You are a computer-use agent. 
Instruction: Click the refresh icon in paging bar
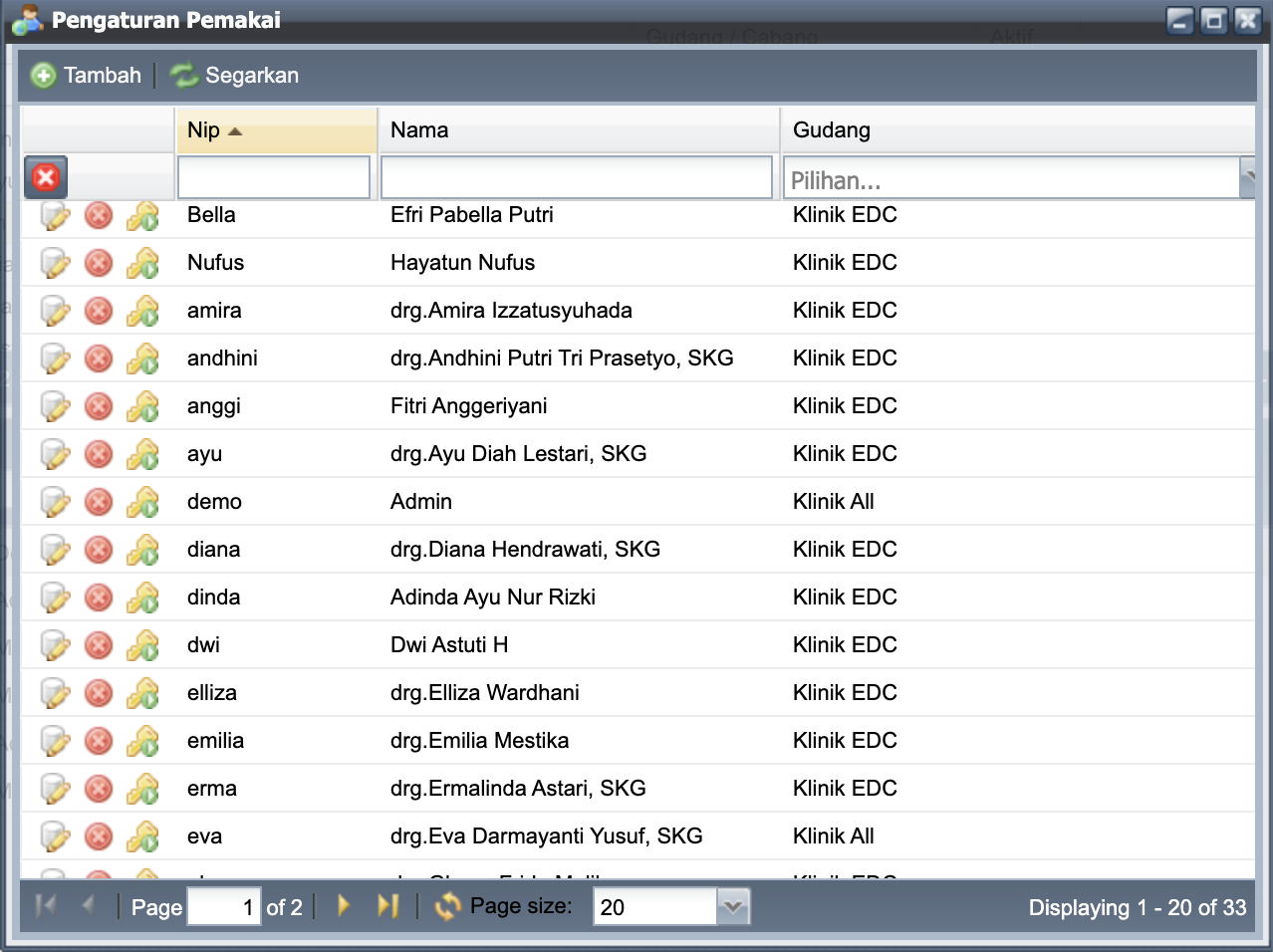pos(447,906)
